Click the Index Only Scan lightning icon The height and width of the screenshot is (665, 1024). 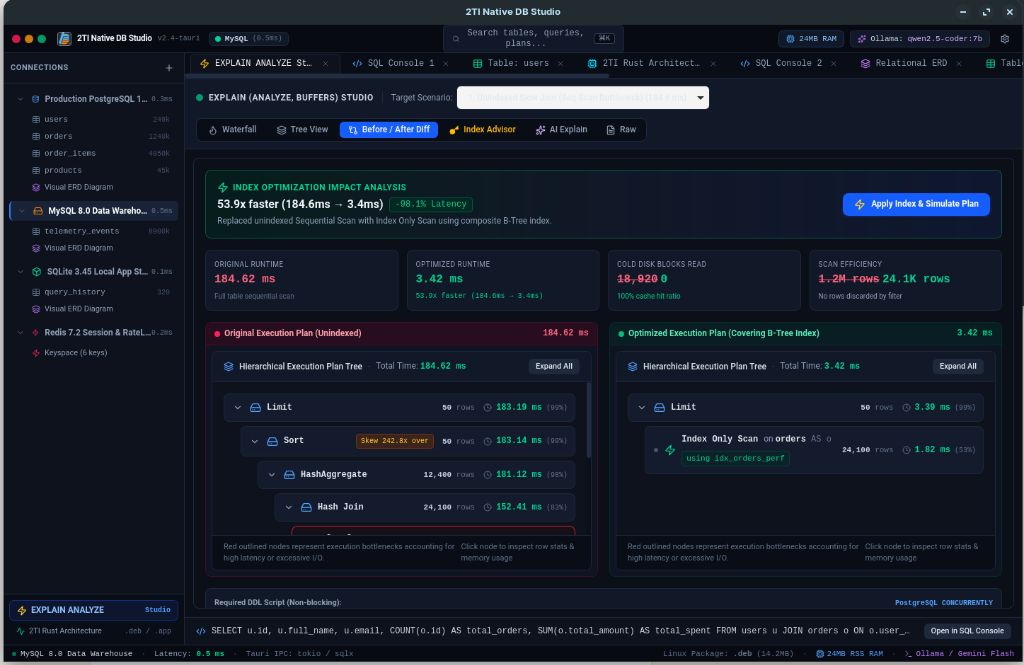pos(670,449)
